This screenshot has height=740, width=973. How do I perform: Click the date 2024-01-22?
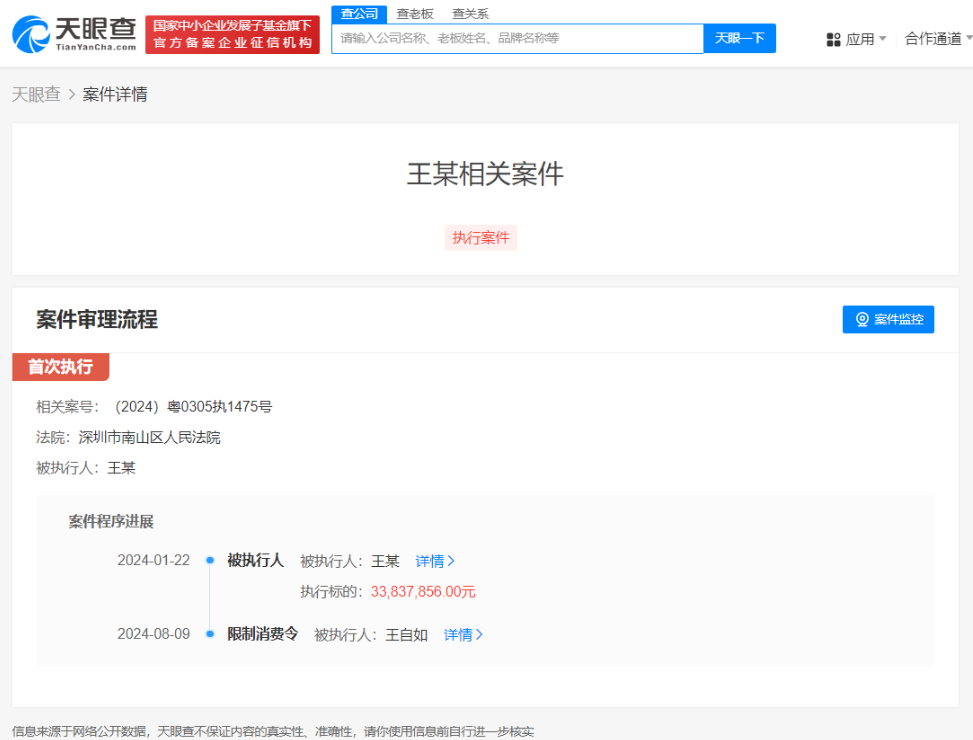(x=154, y=560)
